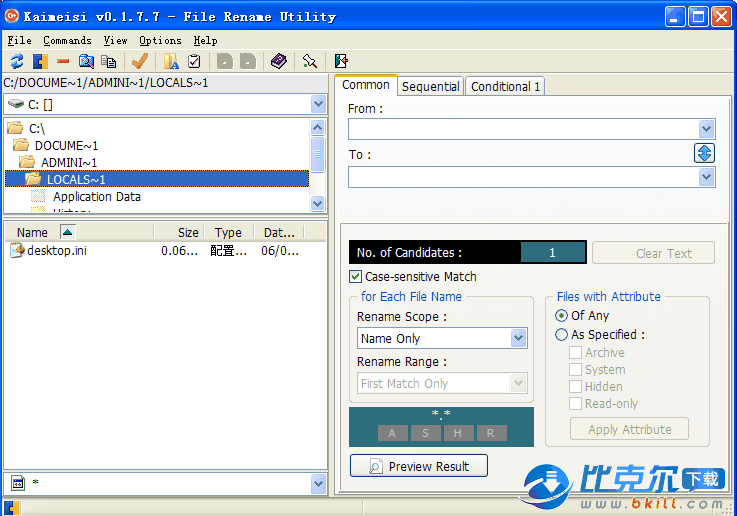Click the refresh arrows toolbar icon

click(x=17, y=62)
